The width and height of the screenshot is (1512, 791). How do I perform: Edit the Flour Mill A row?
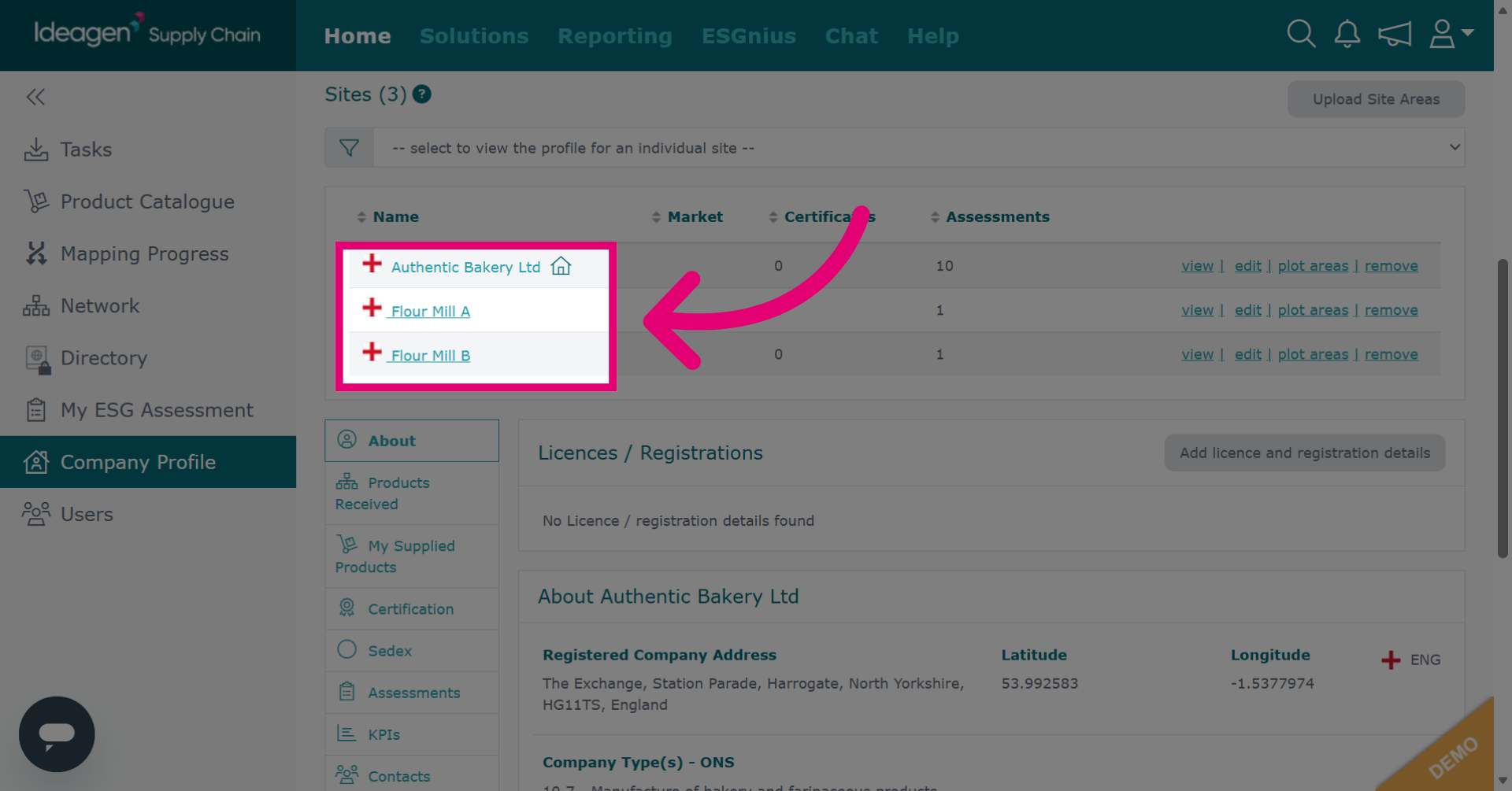(x=1248, y=310)
